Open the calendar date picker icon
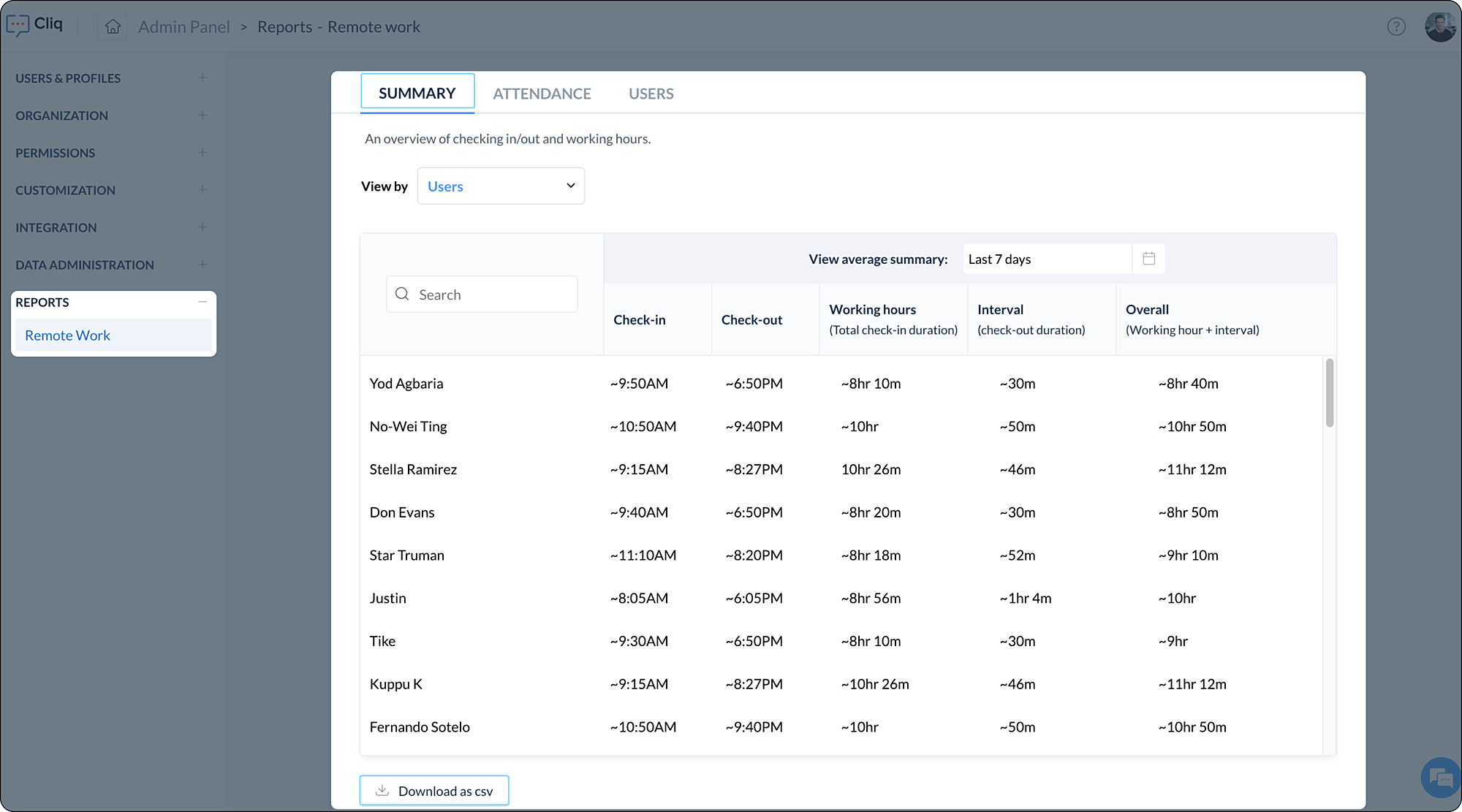Screen dimensions: 1462x812 pyautogui.click(x=1148, y=259)
